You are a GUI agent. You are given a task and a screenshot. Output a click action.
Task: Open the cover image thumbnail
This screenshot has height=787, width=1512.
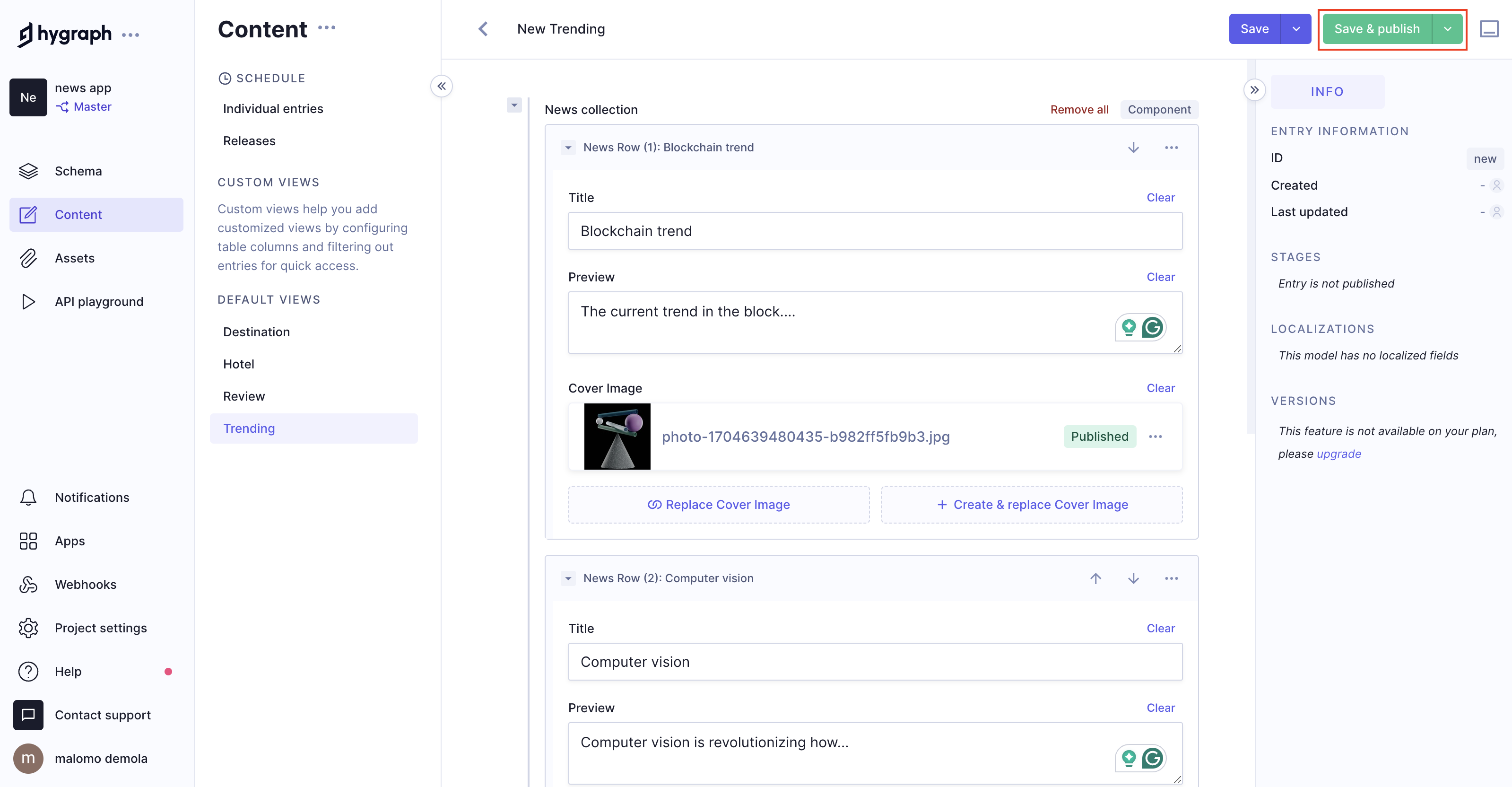617,437
